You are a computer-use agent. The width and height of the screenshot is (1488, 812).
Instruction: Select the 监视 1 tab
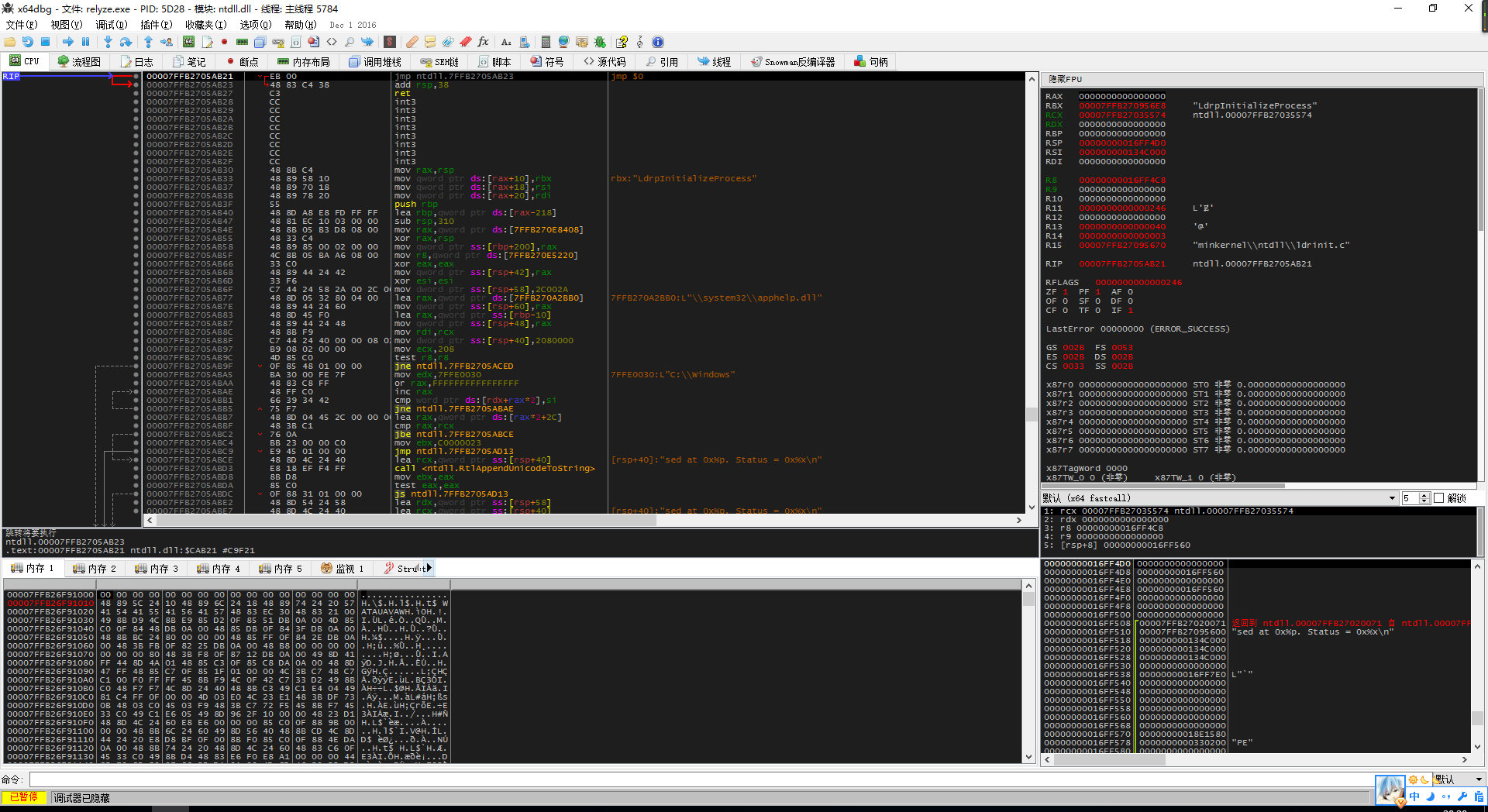343,568
